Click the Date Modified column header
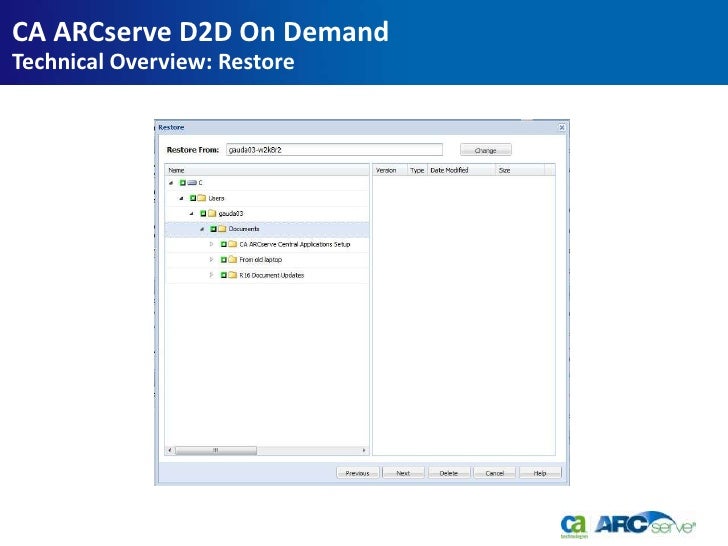 point(462,170)
